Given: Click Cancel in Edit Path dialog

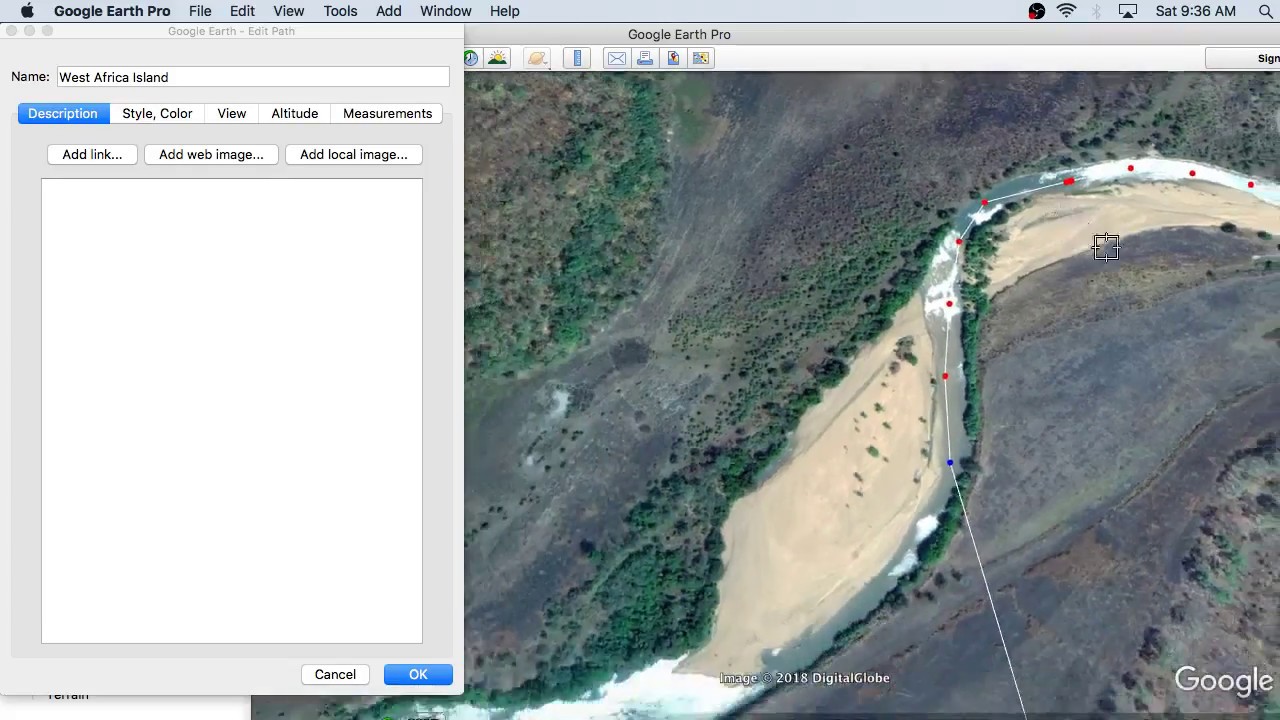Looking at the screenshot, I should point(335,674).
